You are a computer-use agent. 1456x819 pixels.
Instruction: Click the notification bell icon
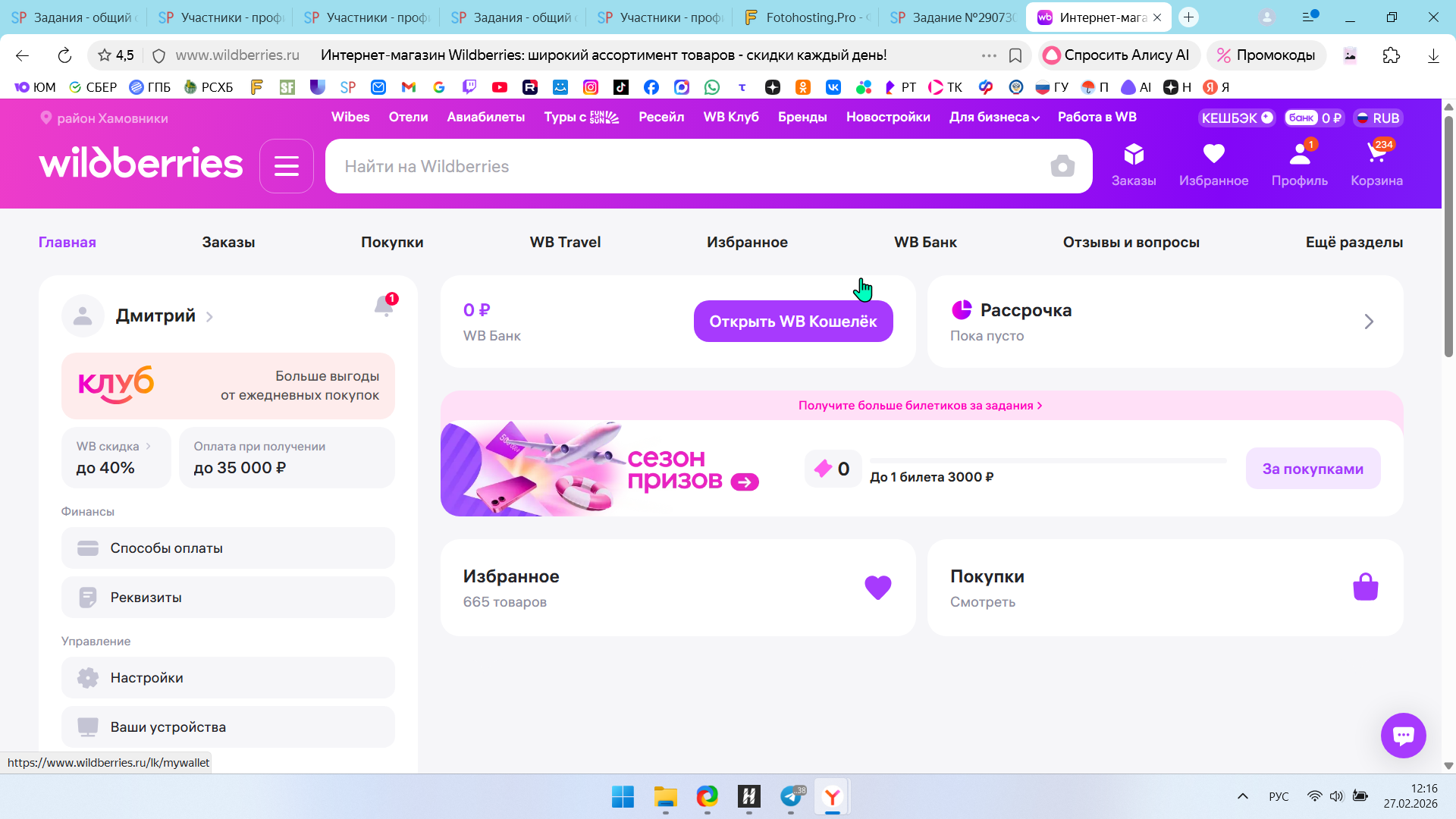[x=384, y=306]
